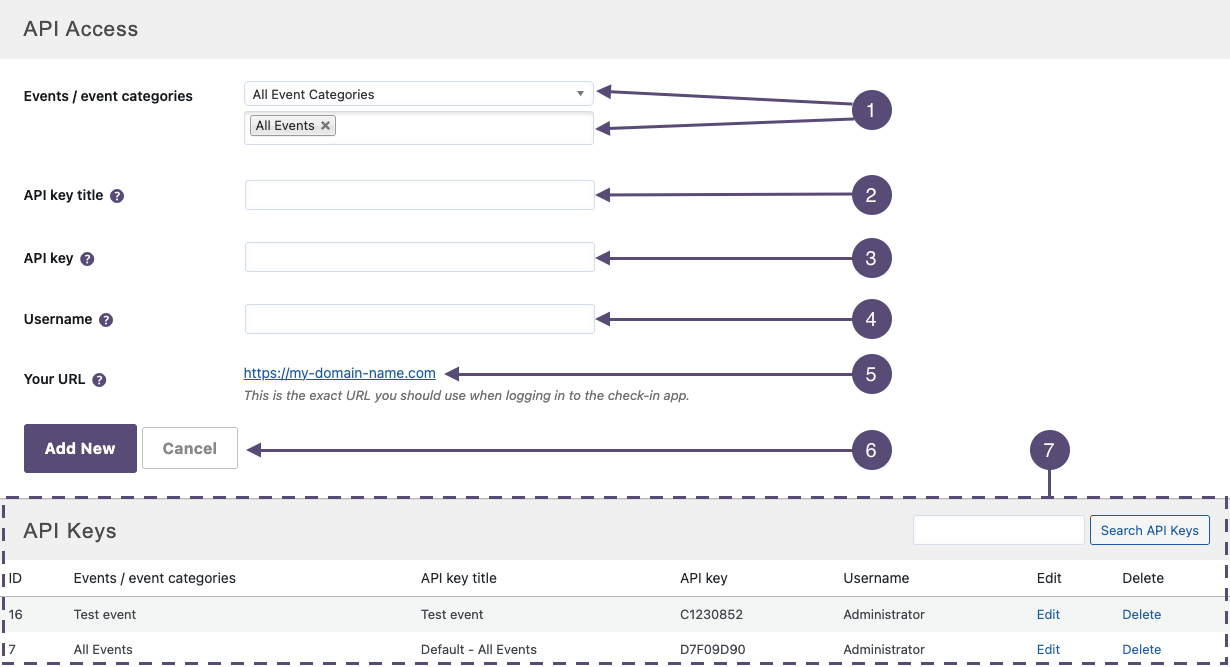Focus the API key title field

419,195
